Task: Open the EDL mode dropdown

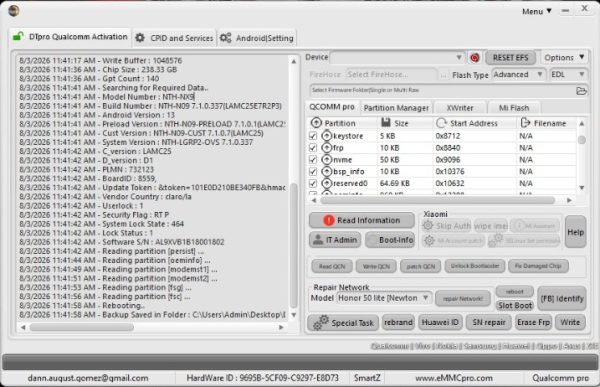Action: [568, 75]
